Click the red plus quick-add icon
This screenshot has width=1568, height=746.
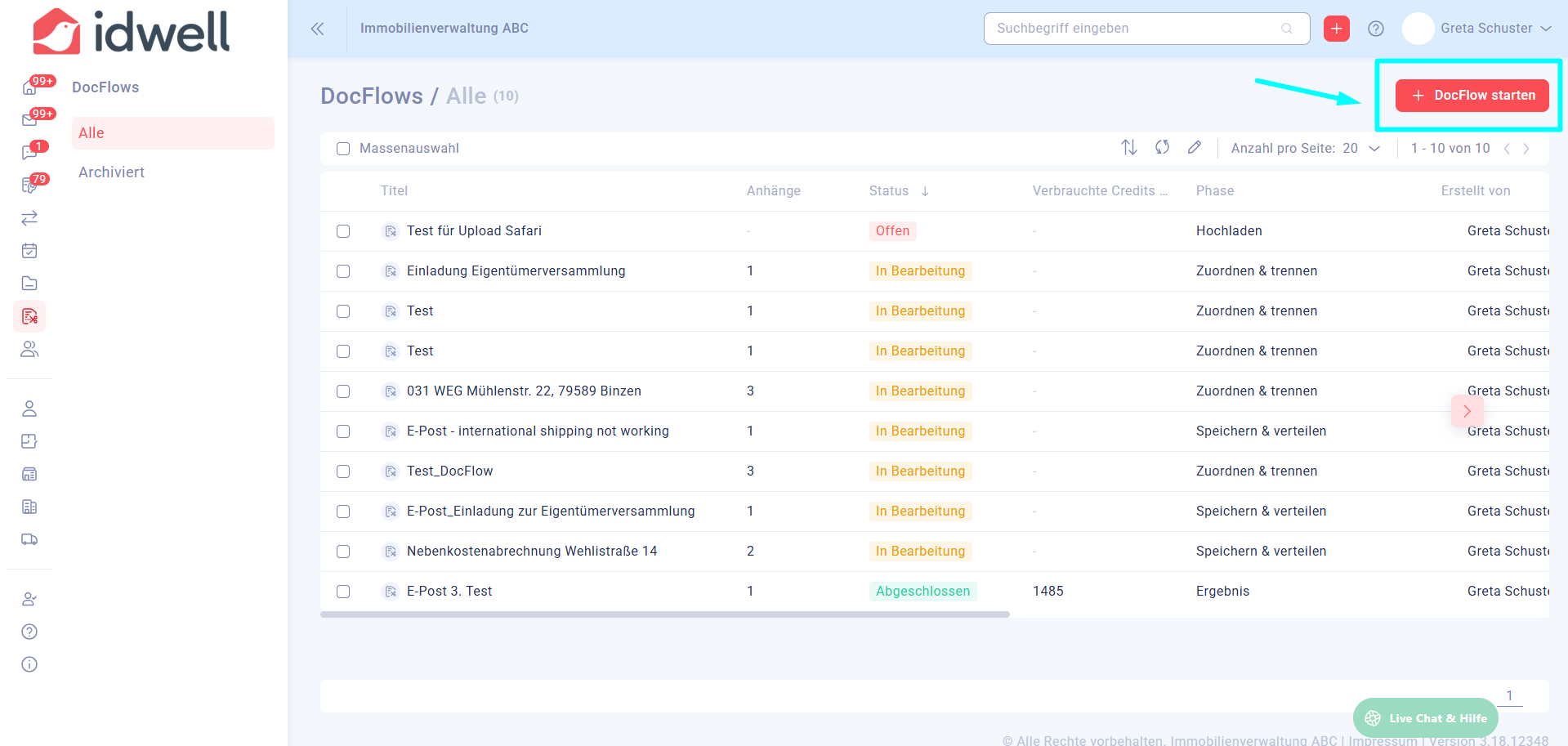tap(1336, 29)
